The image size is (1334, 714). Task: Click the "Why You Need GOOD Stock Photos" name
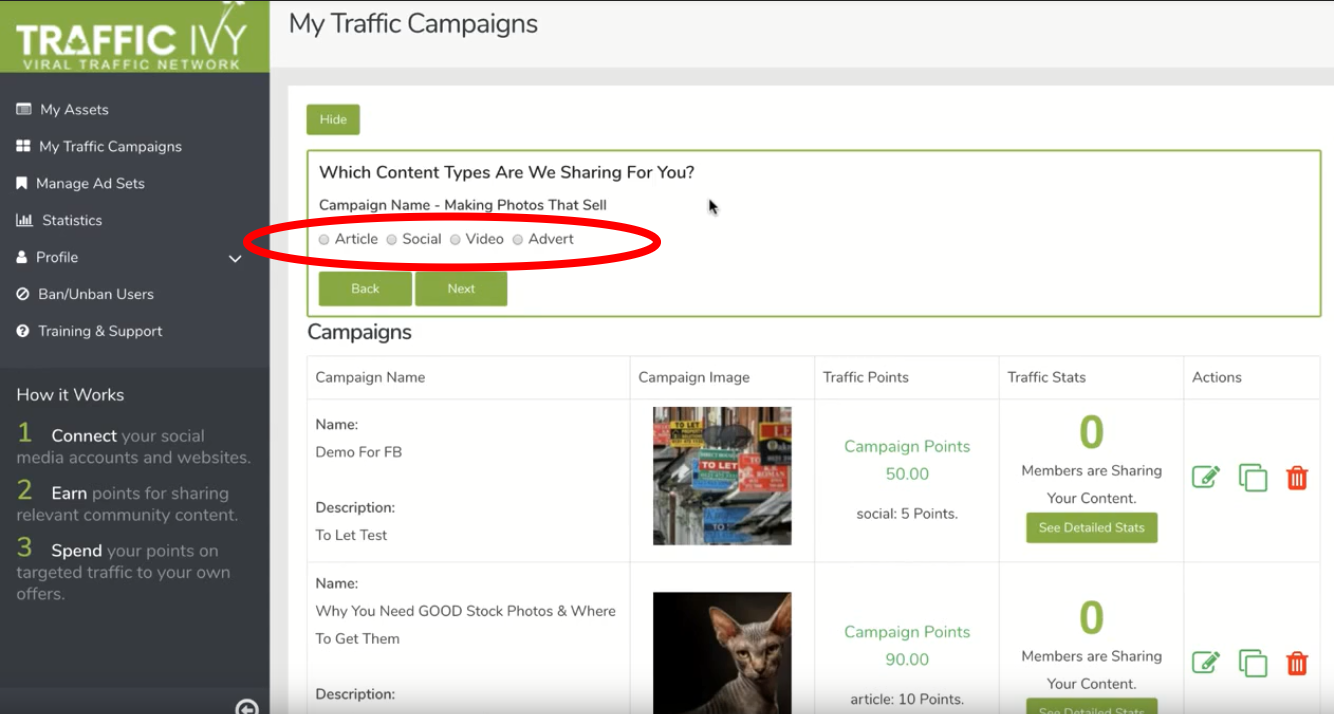tap(466, 625)
